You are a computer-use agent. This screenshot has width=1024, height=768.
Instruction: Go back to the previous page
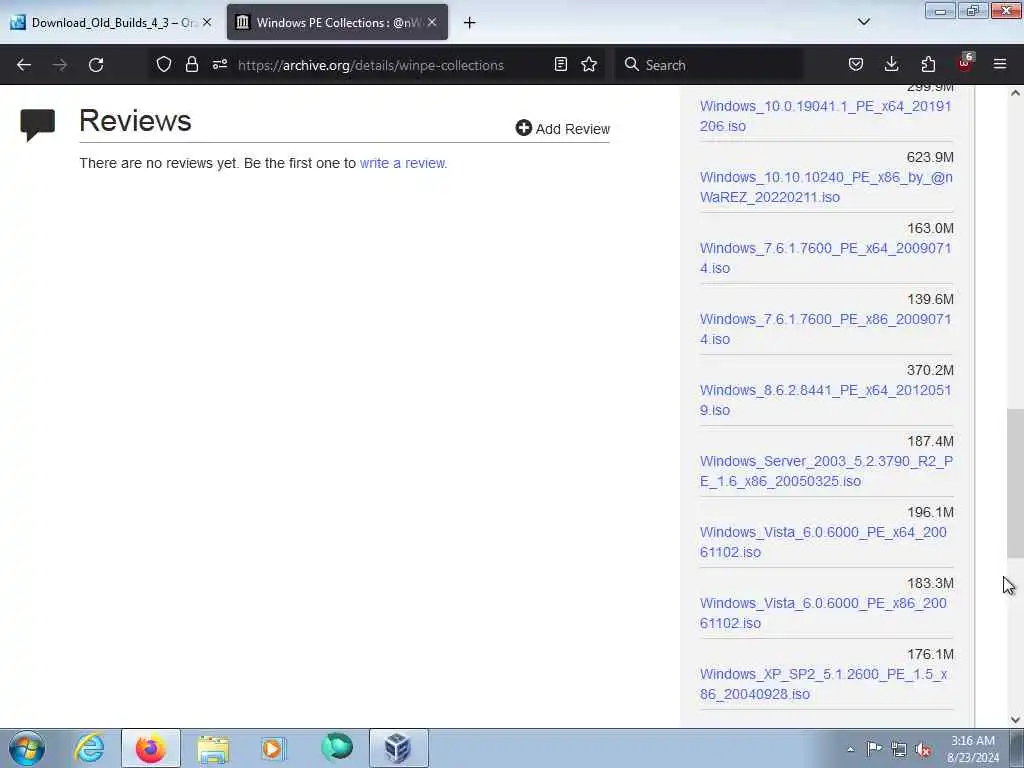click(x=24, y=65)
